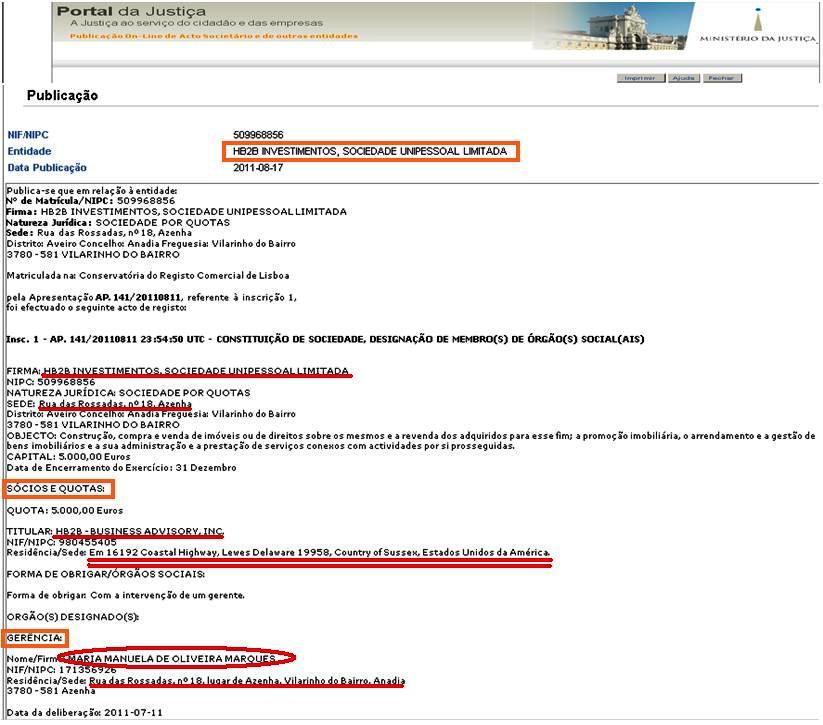The height and width of the screenshot is (725, 823).
Task: Click the Portal da Justiça title
Action: click(131, 11)
